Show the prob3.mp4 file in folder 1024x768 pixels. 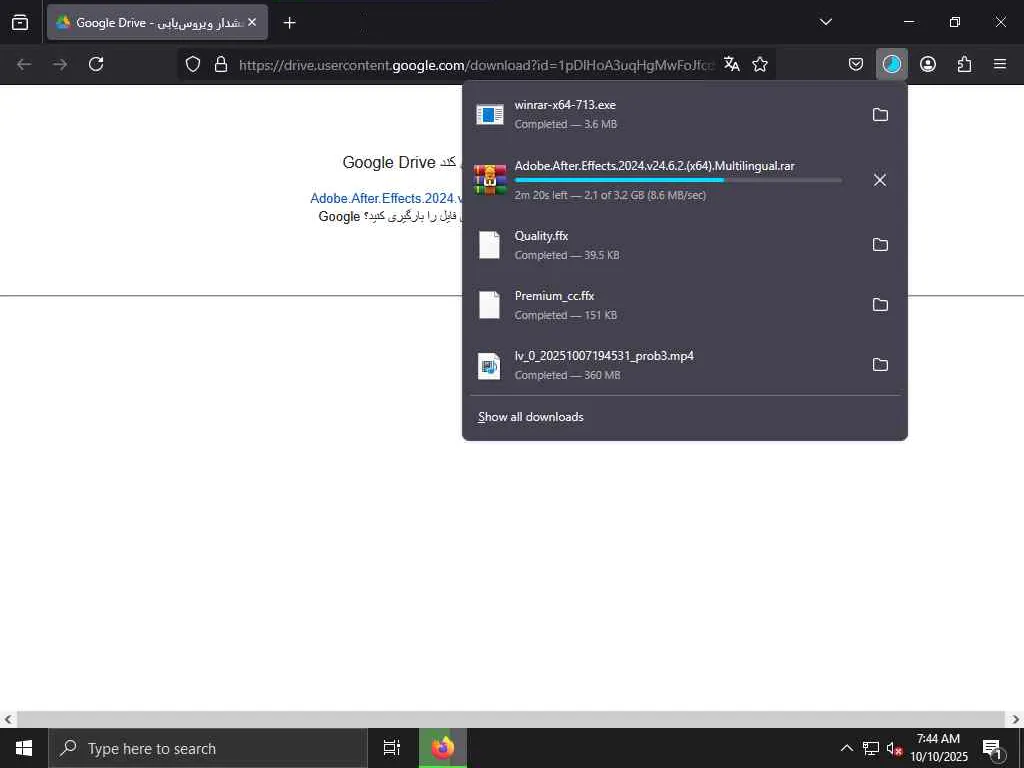pyautogui.click(x=880, y=364)
